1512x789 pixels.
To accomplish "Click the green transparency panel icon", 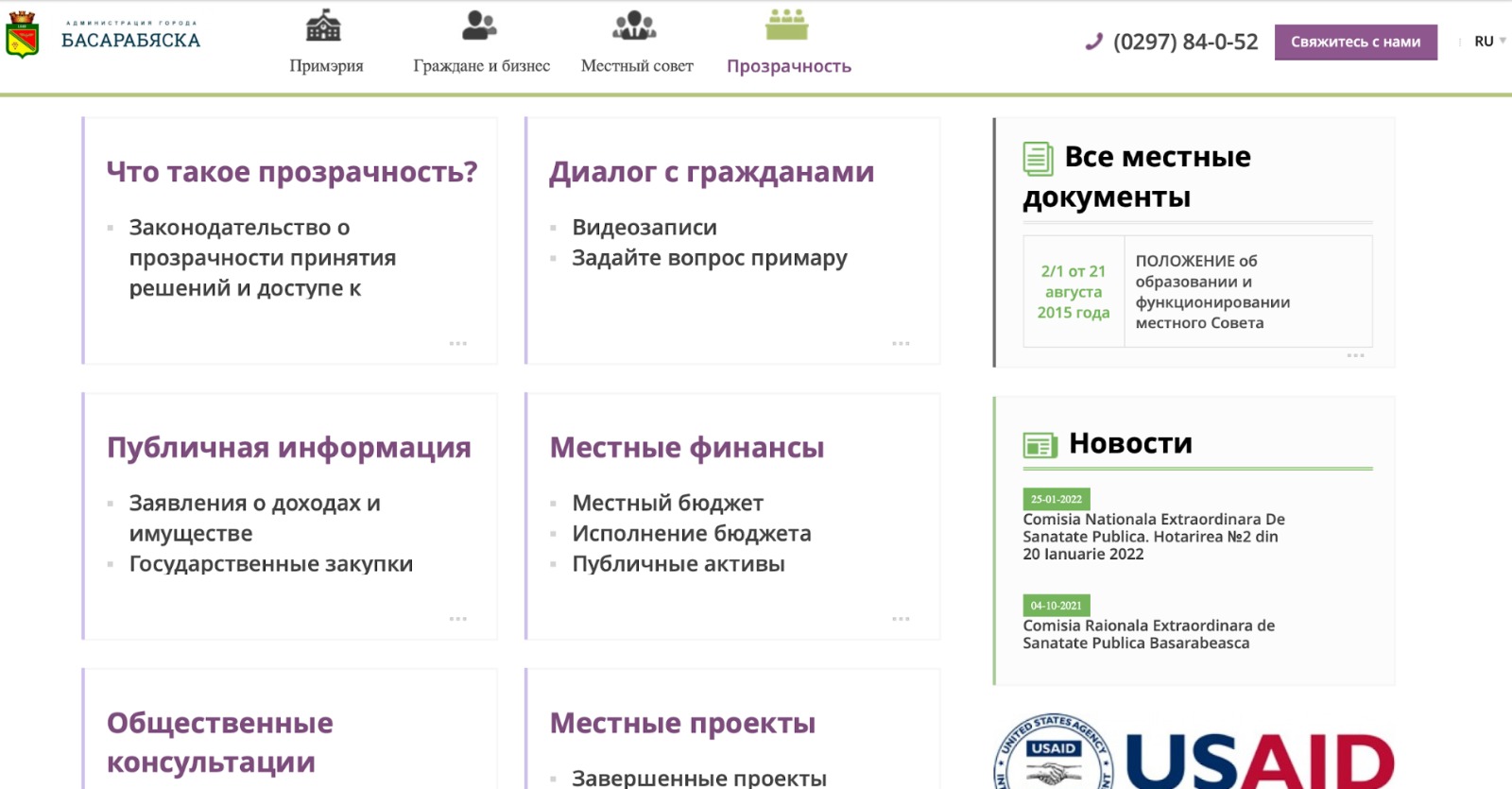I will coord(786,26).
